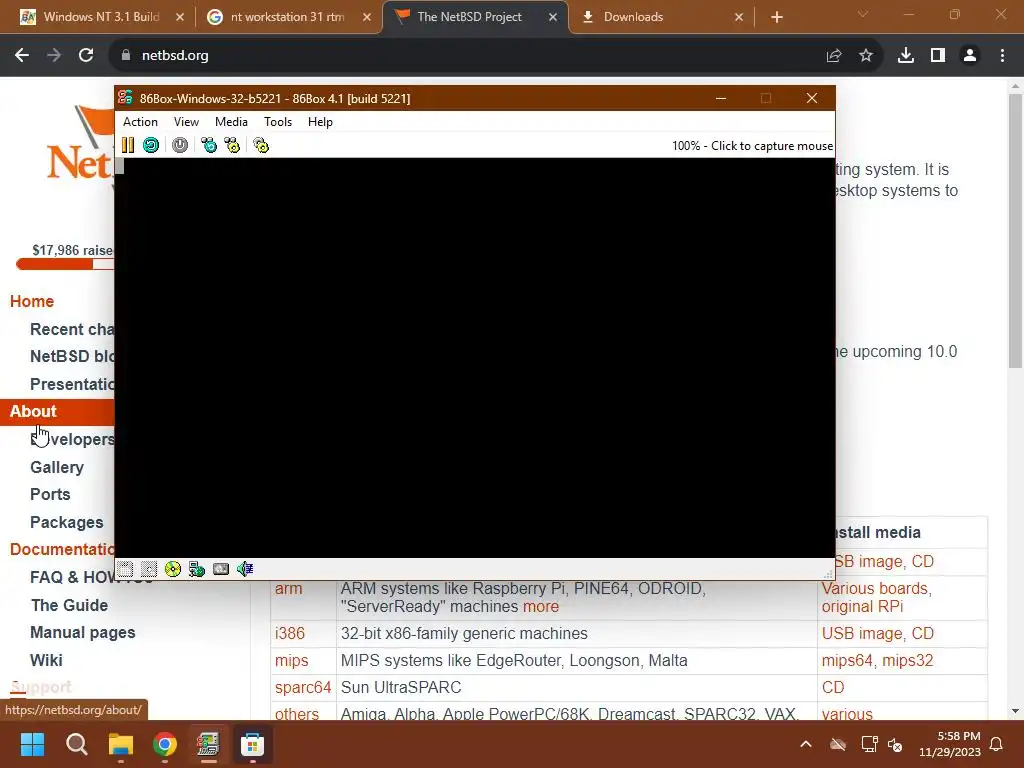Open Gallery link in NetBSD sidebar

(x=57, y=467)
